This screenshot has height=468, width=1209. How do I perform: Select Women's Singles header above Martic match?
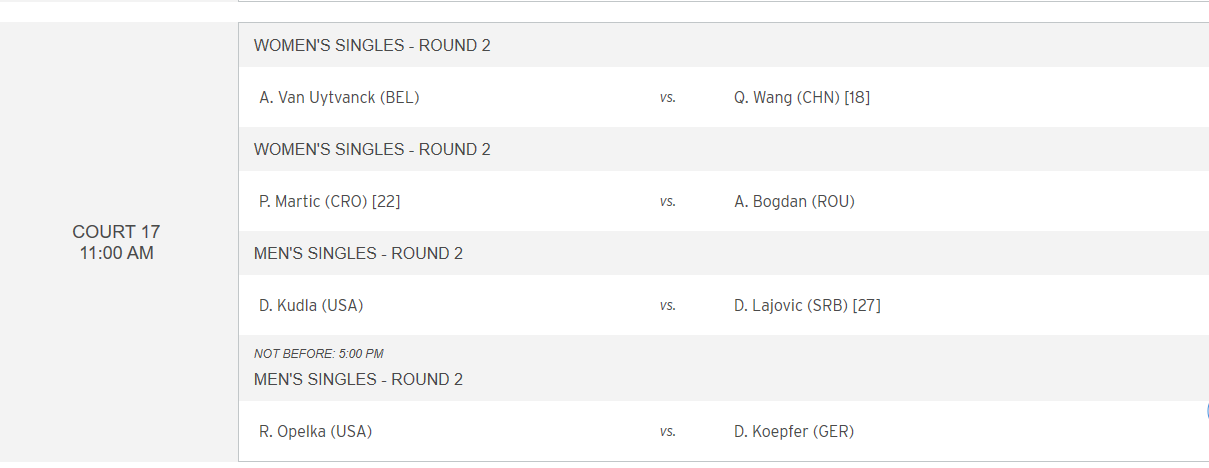click(x=372, y=150)
